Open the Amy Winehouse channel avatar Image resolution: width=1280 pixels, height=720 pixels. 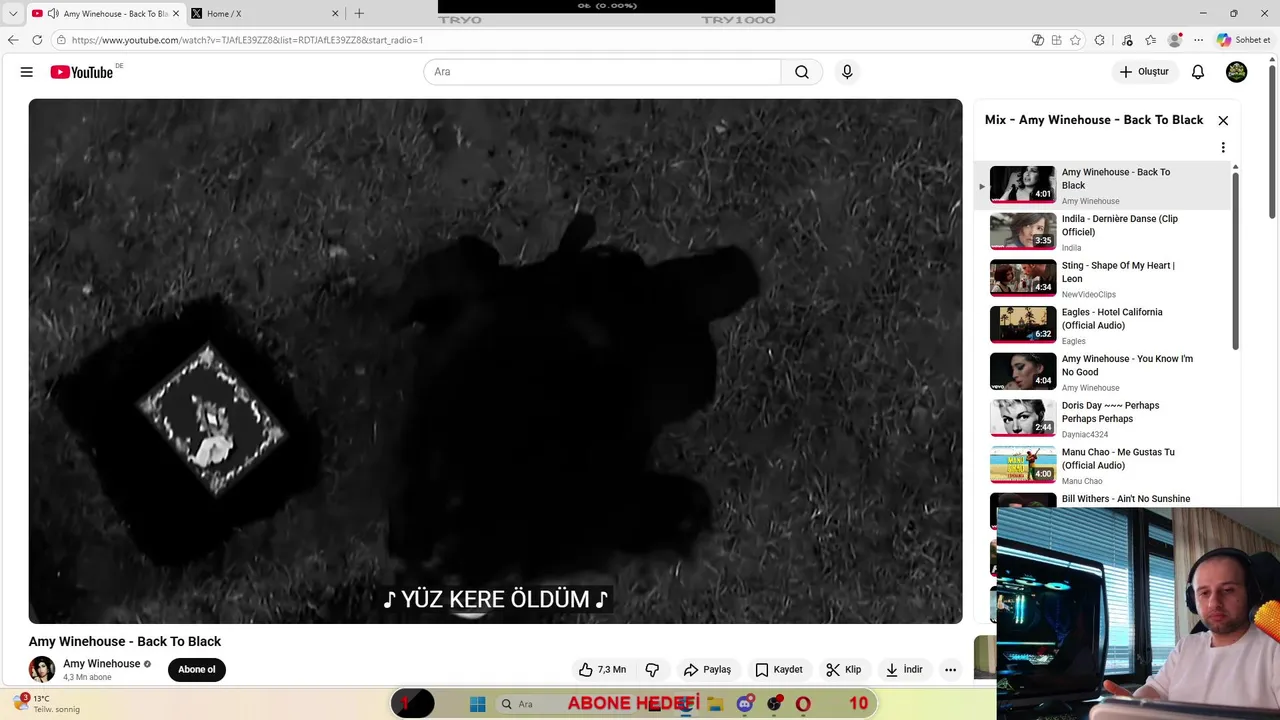42,669
